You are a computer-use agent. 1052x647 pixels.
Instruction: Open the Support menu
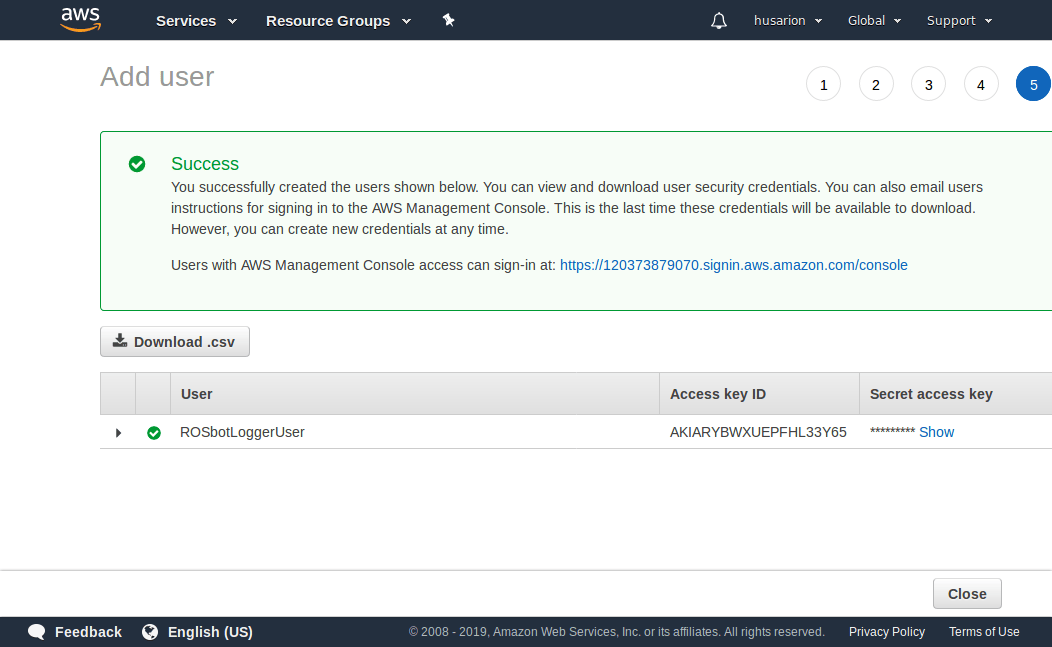coord(959,21)
